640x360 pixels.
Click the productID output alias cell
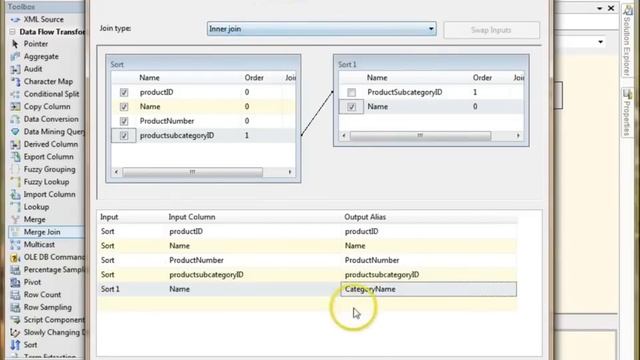click(x=429, y=231)
